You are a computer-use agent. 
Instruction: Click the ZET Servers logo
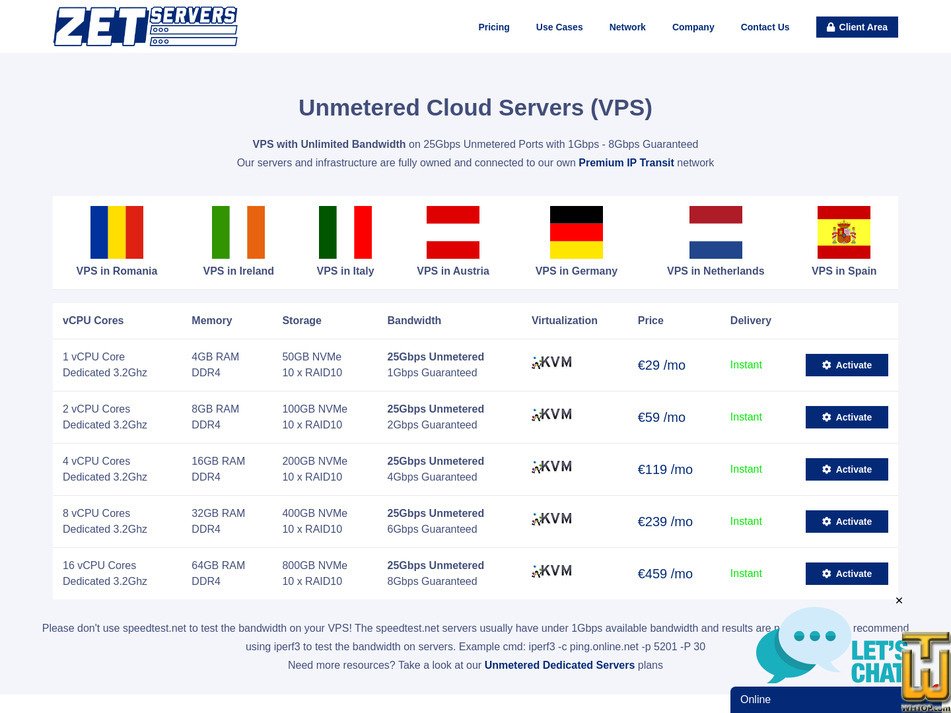click(x=146, y=27)
